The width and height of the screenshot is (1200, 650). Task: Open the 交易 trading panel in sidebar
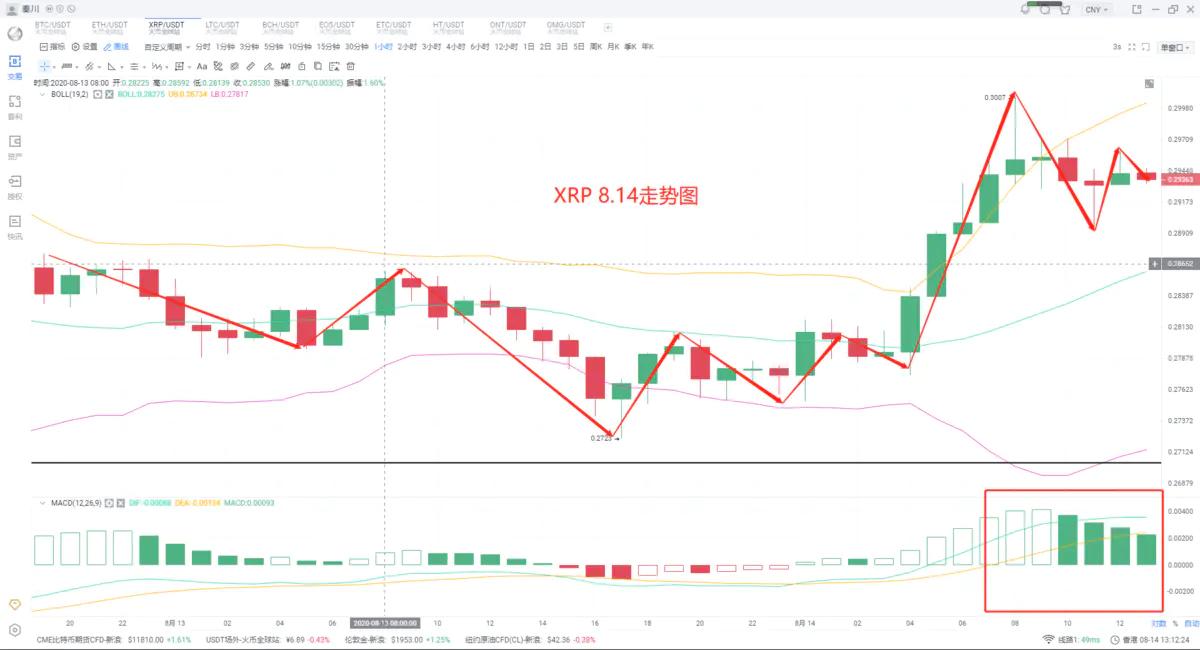[x=14, y=65]
